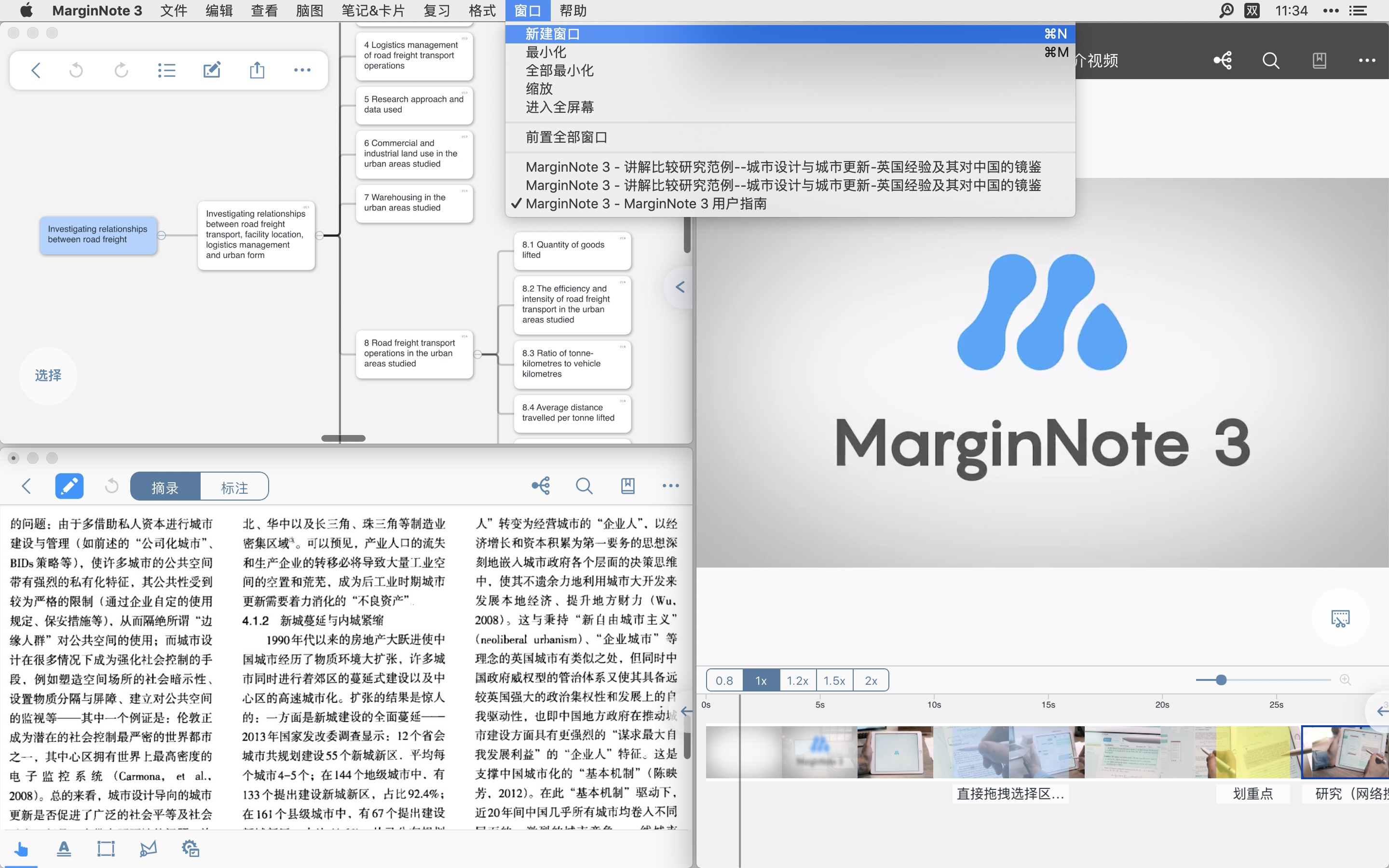Click the floating 选择 button
Image resolution: width=1389 pixels, height=868 pixels.
click(48, 376)
